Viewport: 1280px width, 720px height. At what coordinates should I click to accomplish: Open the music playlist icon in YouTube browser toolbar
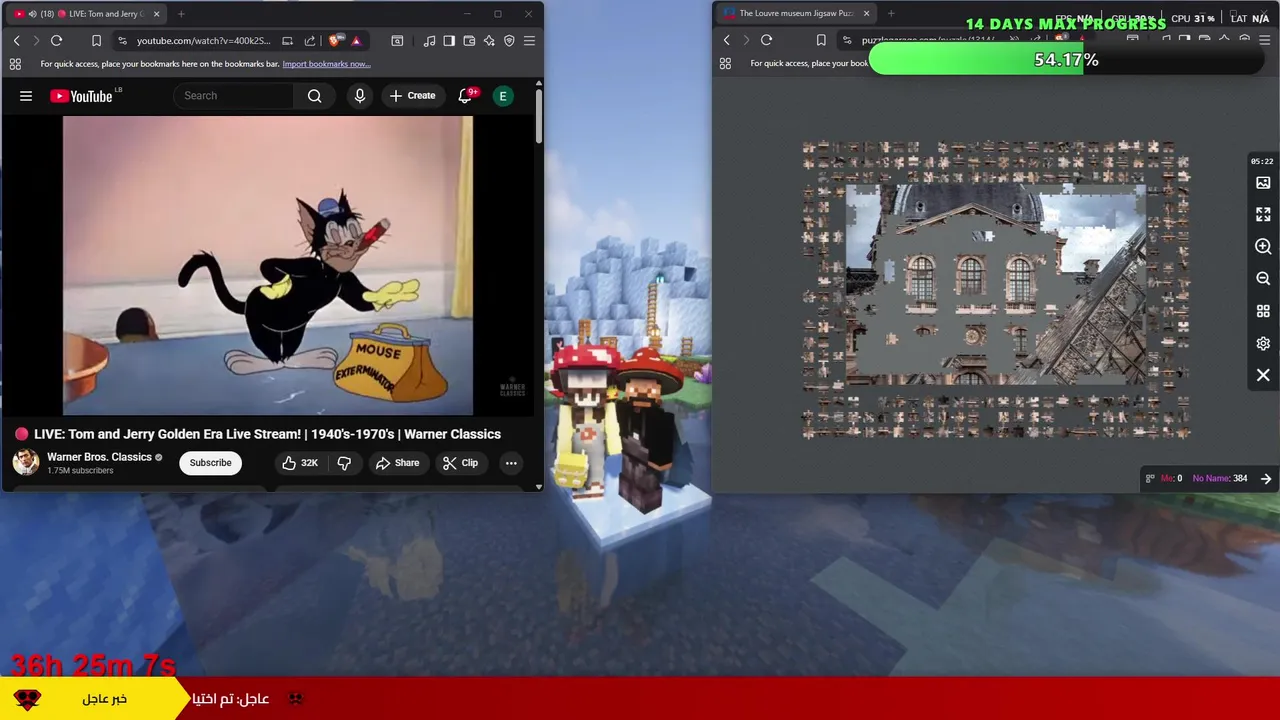pos(429,40)
